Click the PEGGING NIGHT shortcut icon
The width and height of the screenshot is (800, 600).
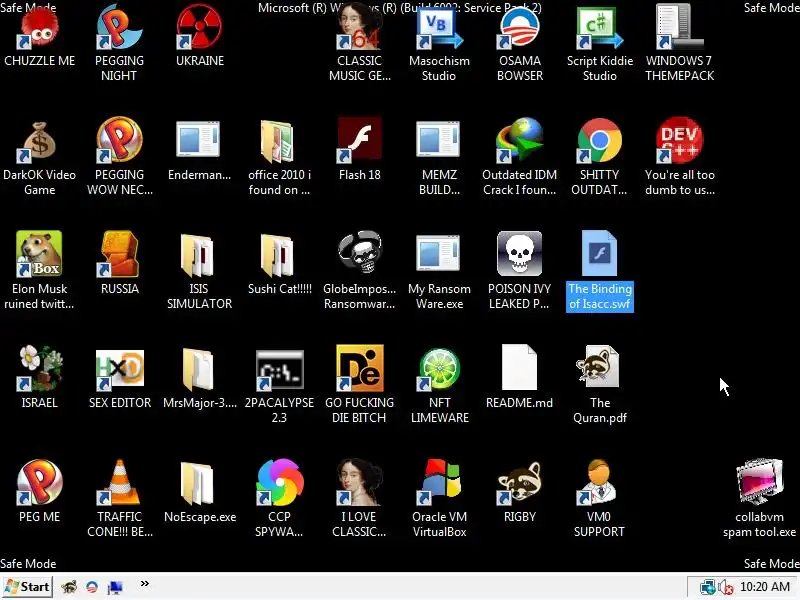click(x=119, y=28)
